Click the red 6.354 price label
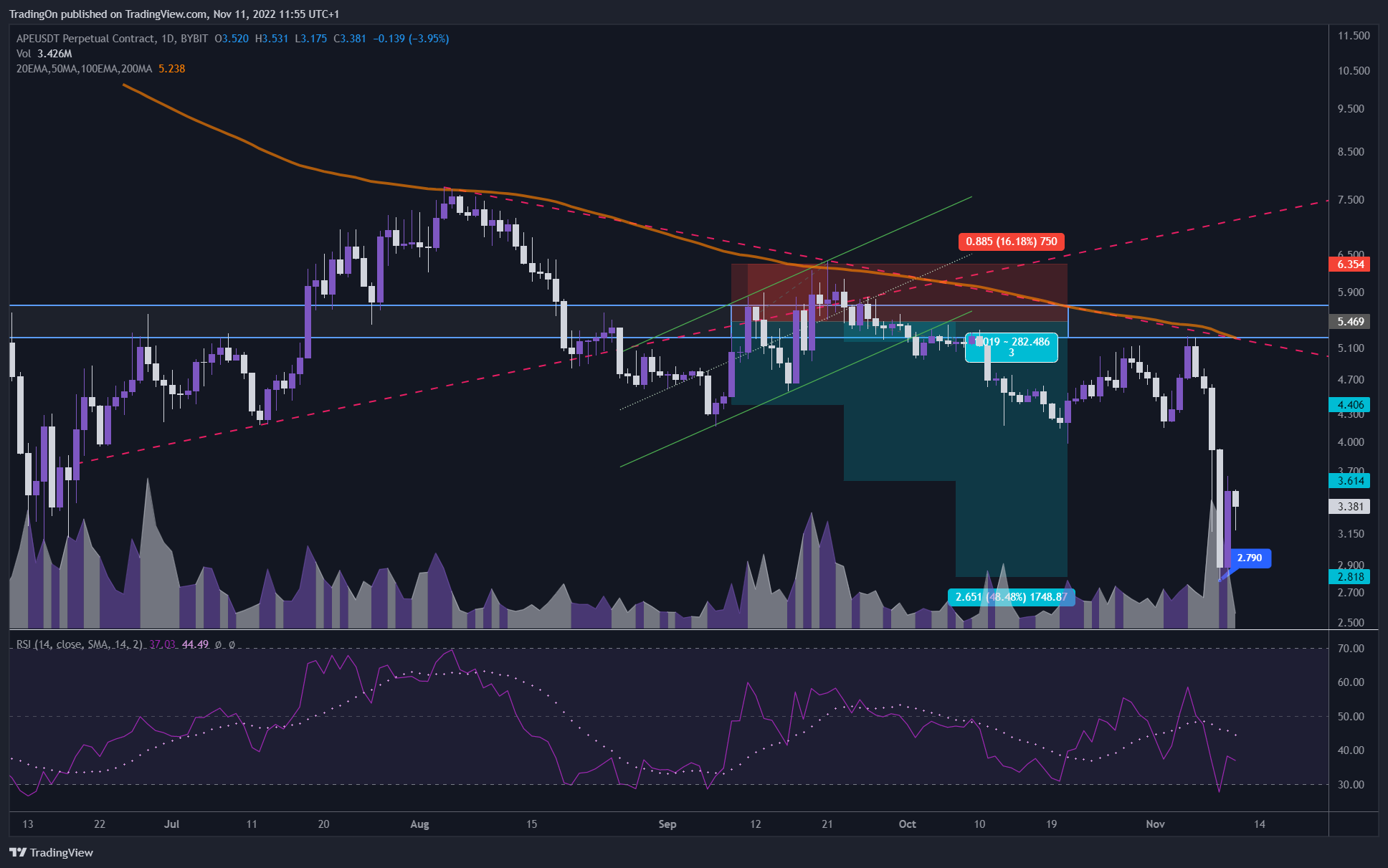 pyautogui.click(x=1350, y=264)
